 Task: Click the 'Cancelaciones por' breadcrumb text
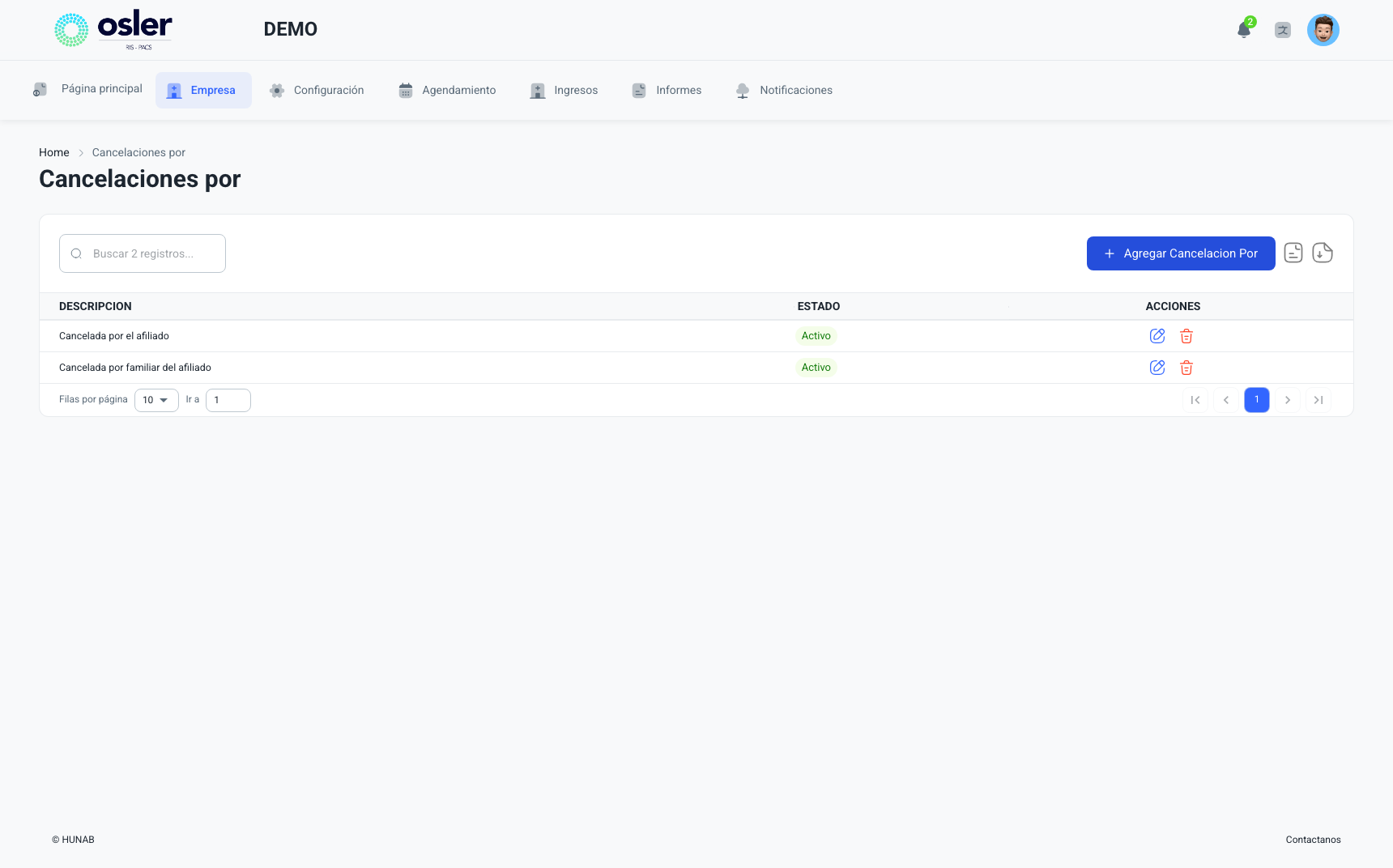pos(138,152)
